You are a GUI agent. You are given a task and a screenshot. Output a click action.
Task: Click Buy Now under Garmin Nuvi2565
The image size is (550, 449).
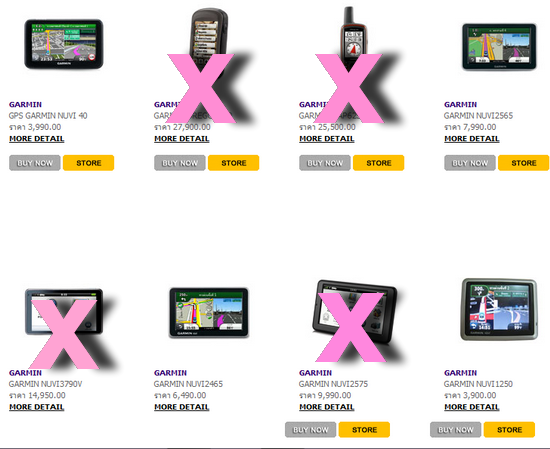470,163
